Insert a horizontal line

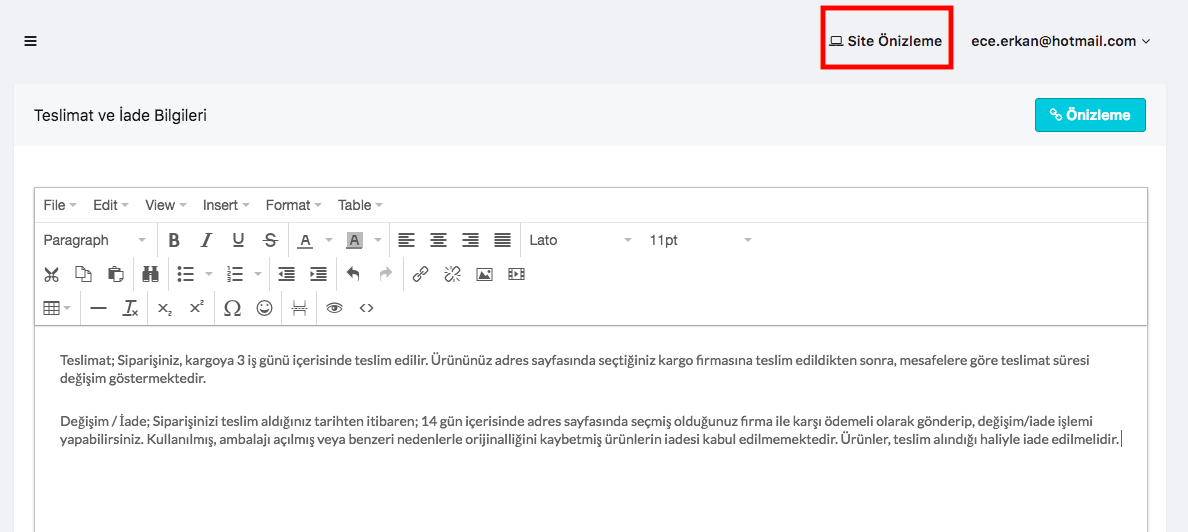pyautogui.click(x=98, y=308)
